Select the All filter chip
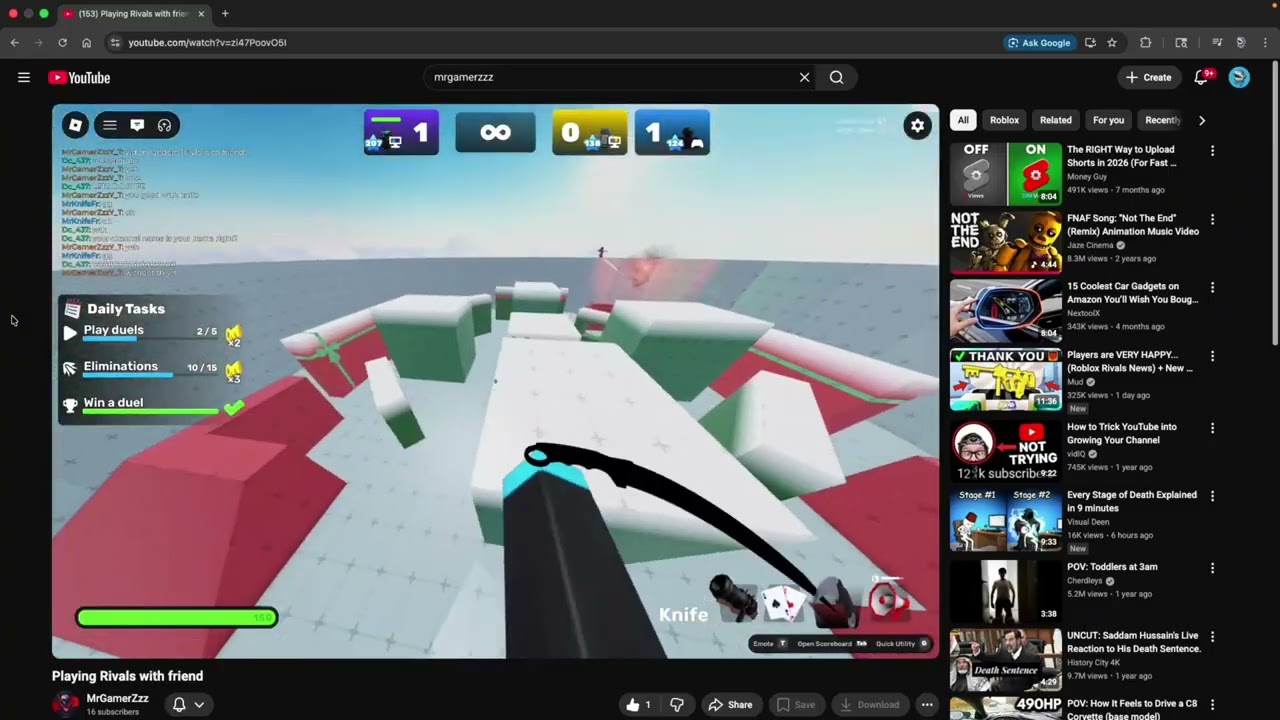 point(963,120)
